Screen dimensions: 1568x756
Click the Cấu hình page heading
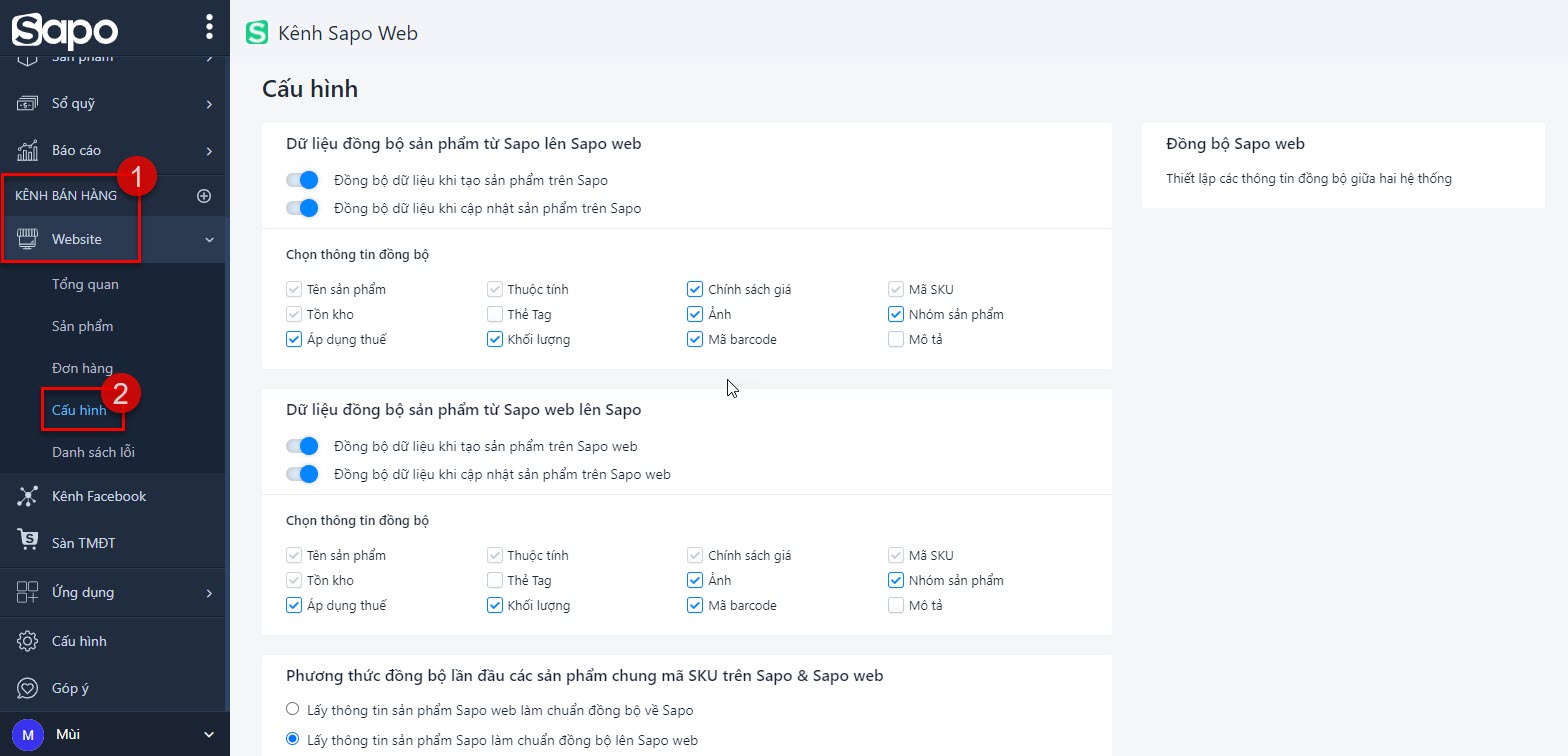[x=310, y=89]
